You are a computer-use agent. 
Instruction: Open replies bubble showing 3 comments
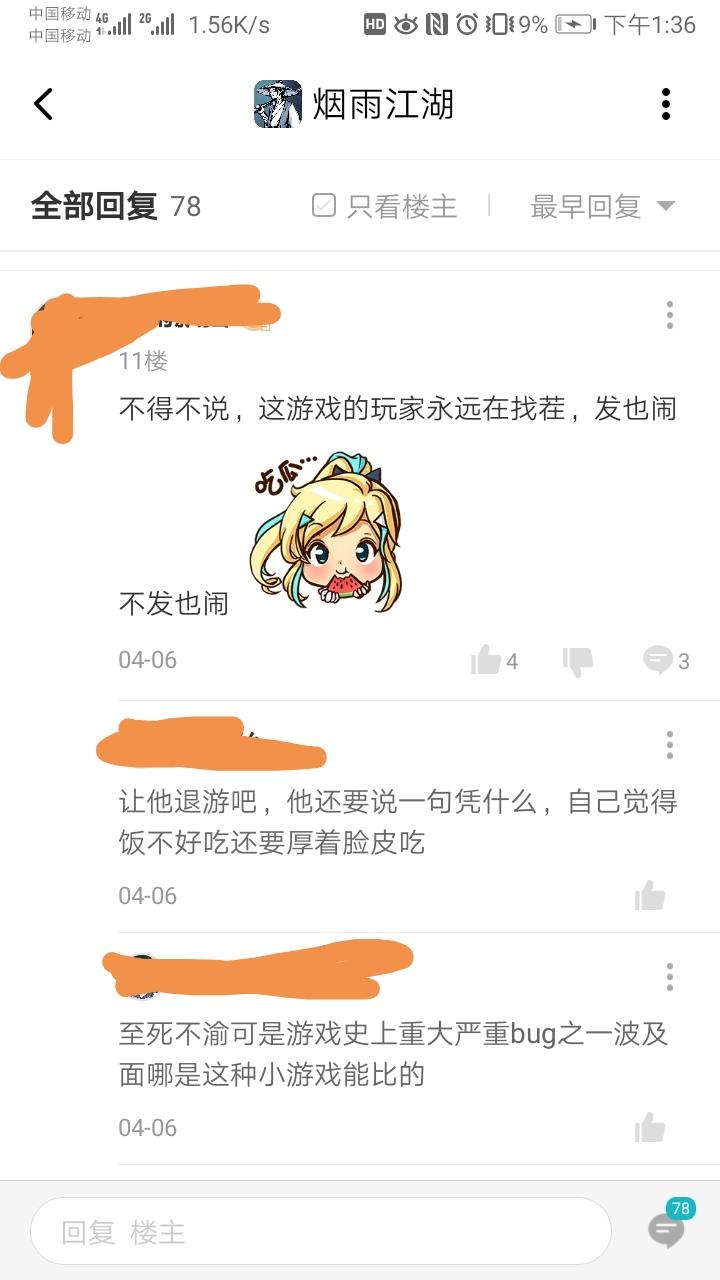coord(658,661)
